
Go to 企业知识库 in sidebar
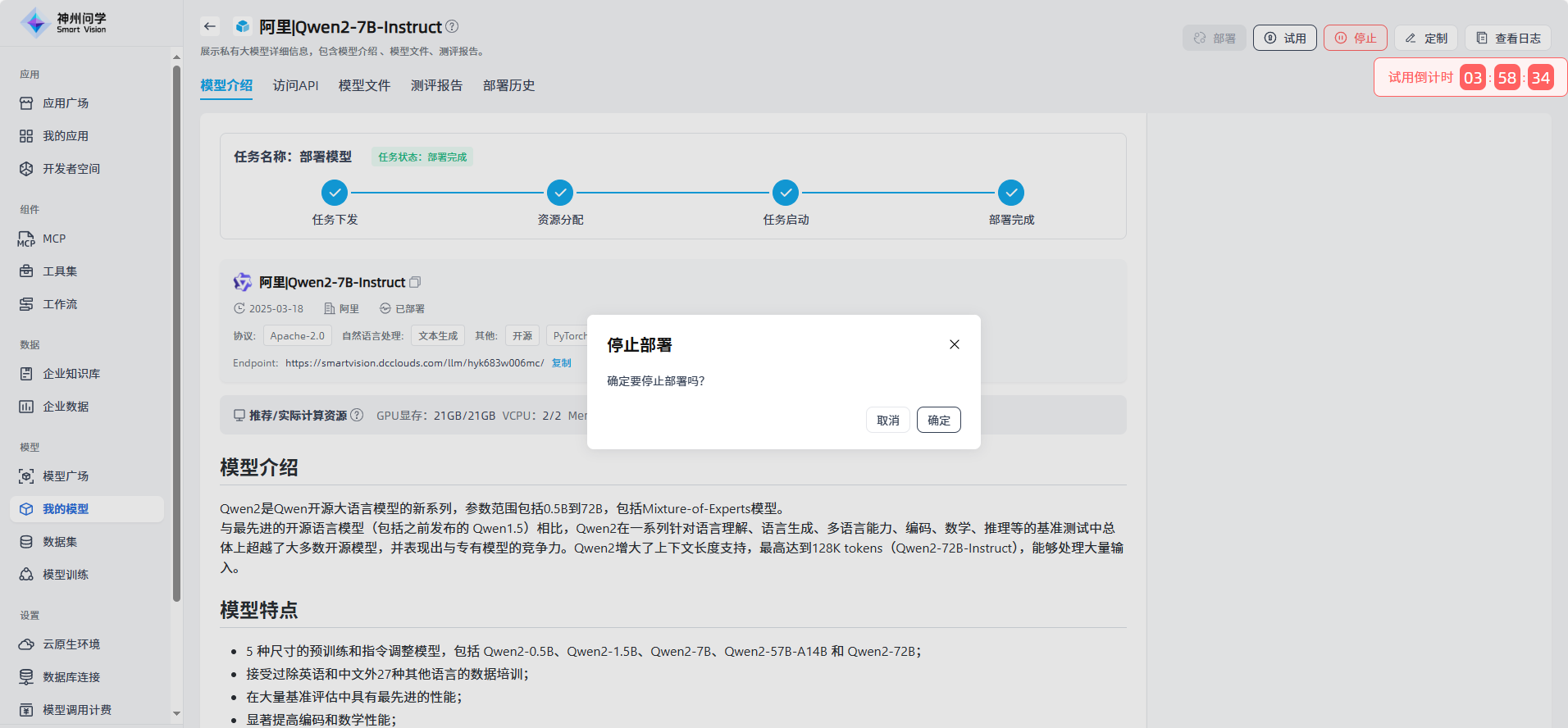point(71,374)
